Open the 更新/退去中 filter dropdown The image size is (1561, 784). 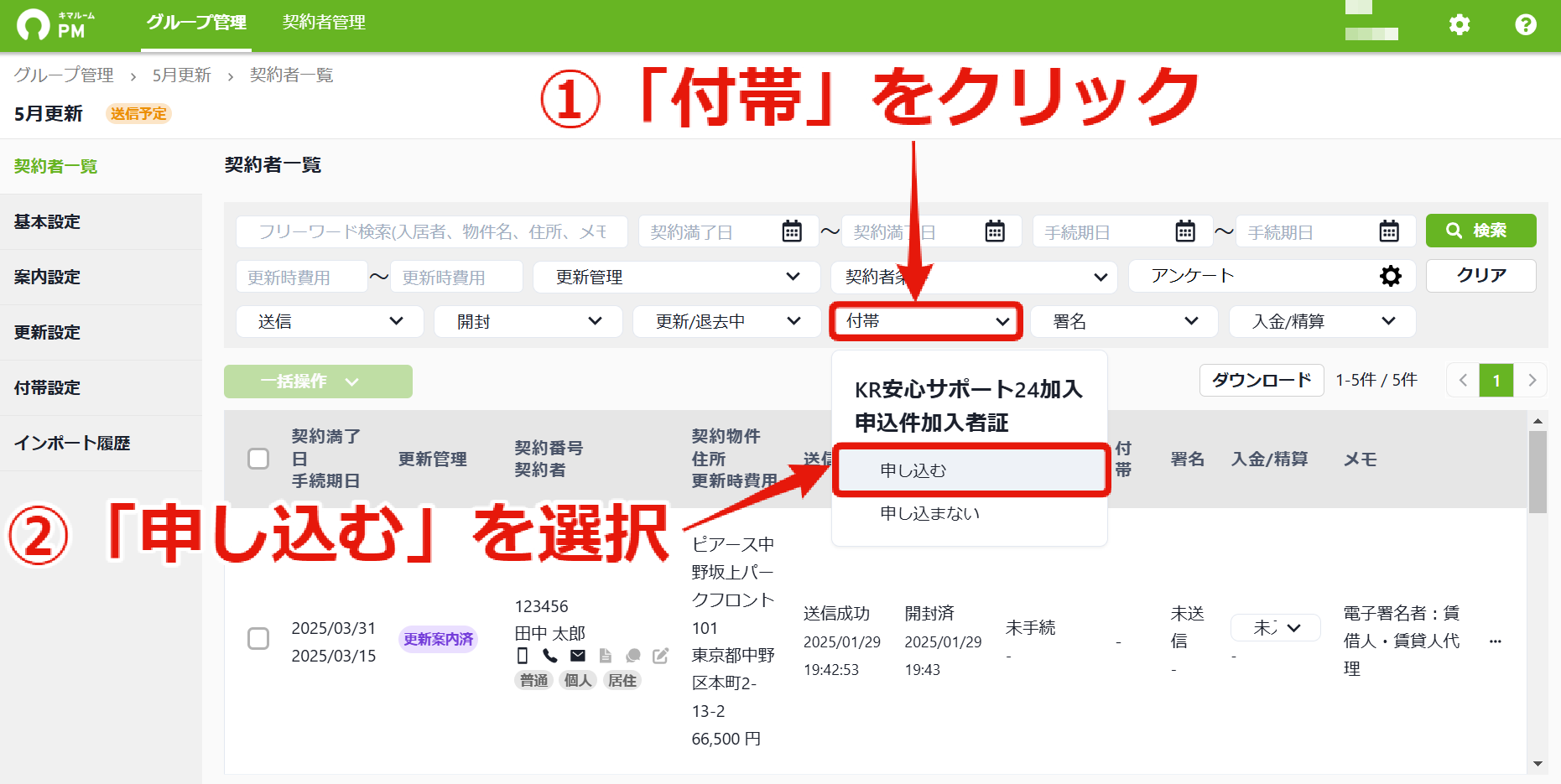click(x=727, y=321)
